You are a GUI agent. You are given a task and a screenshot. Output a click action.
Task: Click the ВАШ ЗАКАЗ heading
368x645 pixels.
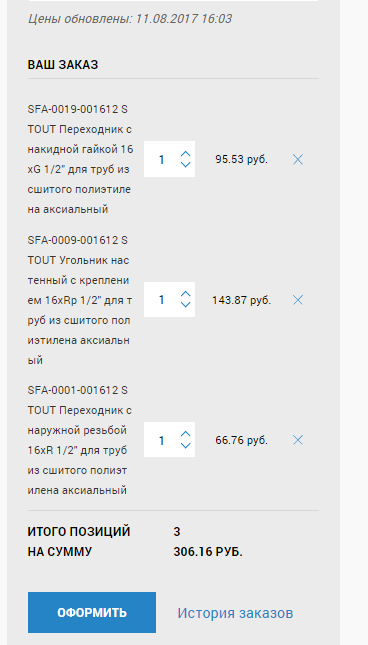coord(63,65)
